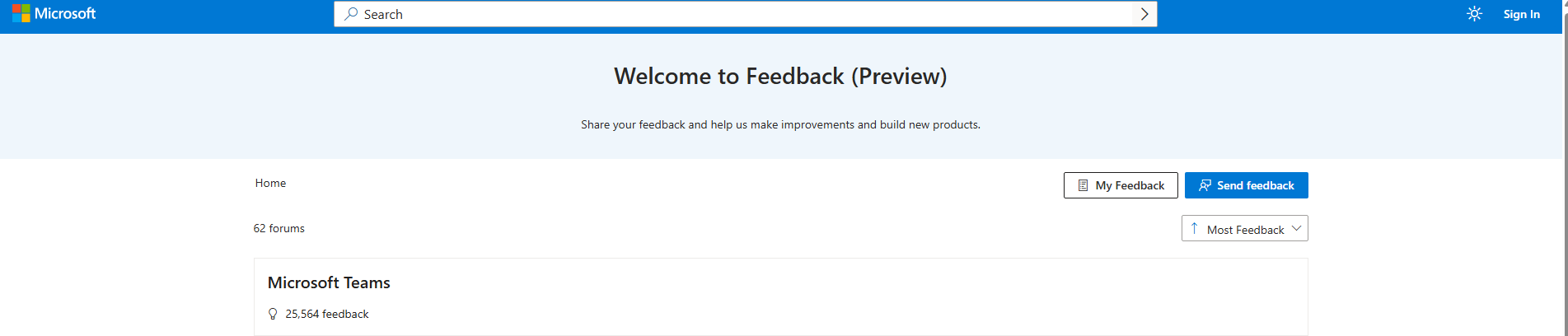Click the lightbulb icon beside 25,564 feedback

(273, 314)
